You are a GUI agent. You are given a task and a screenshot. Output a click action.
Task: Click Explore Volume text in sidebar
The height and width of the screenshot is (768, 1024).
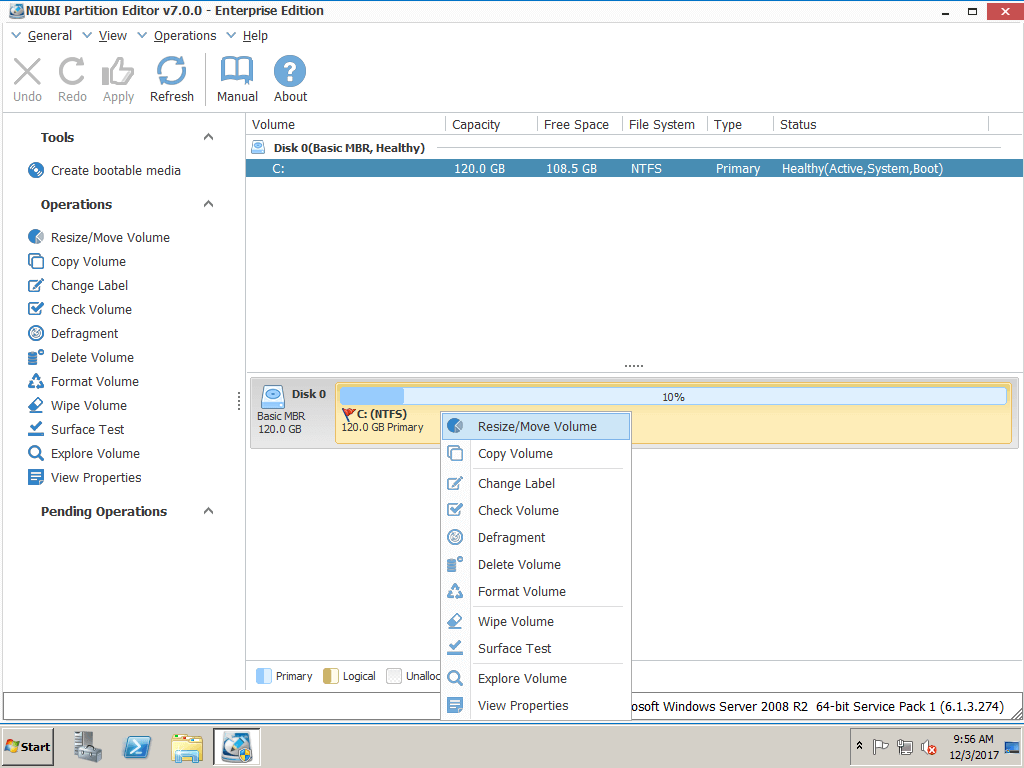point(95,453)
